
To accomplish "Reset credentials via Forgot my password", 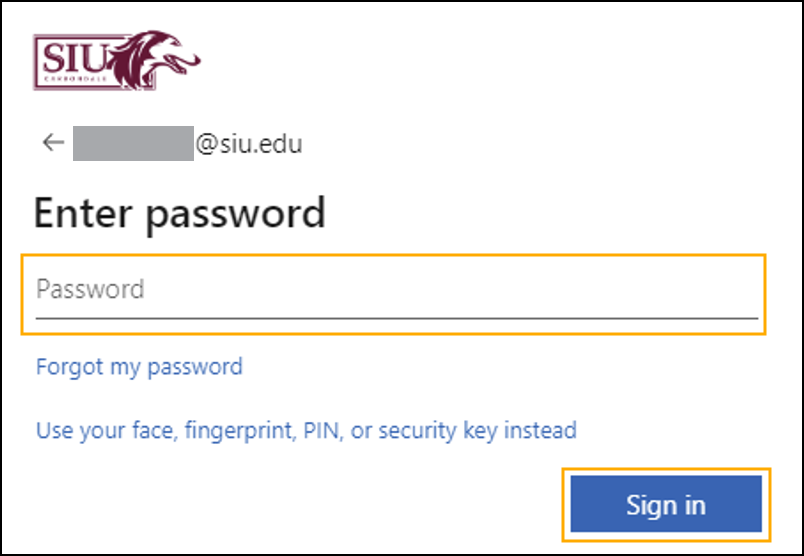I will click(139, 367).
